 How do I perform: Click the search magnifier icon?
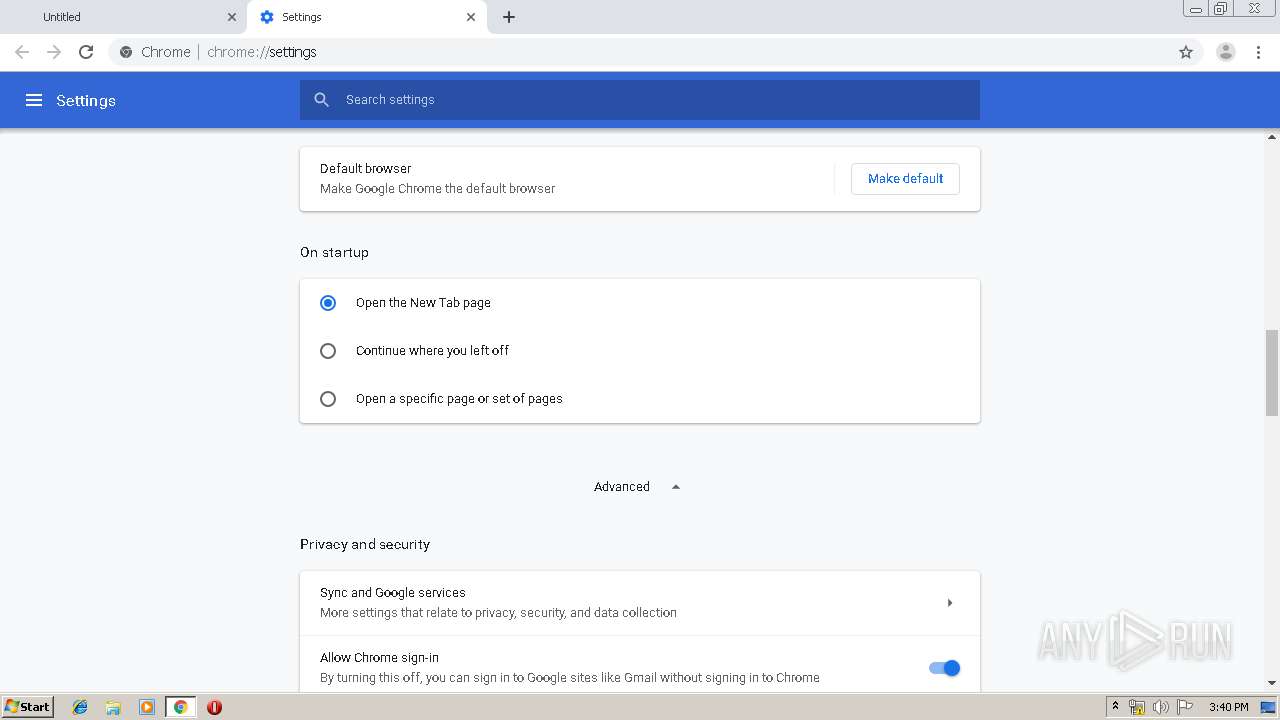pos(321,100)
